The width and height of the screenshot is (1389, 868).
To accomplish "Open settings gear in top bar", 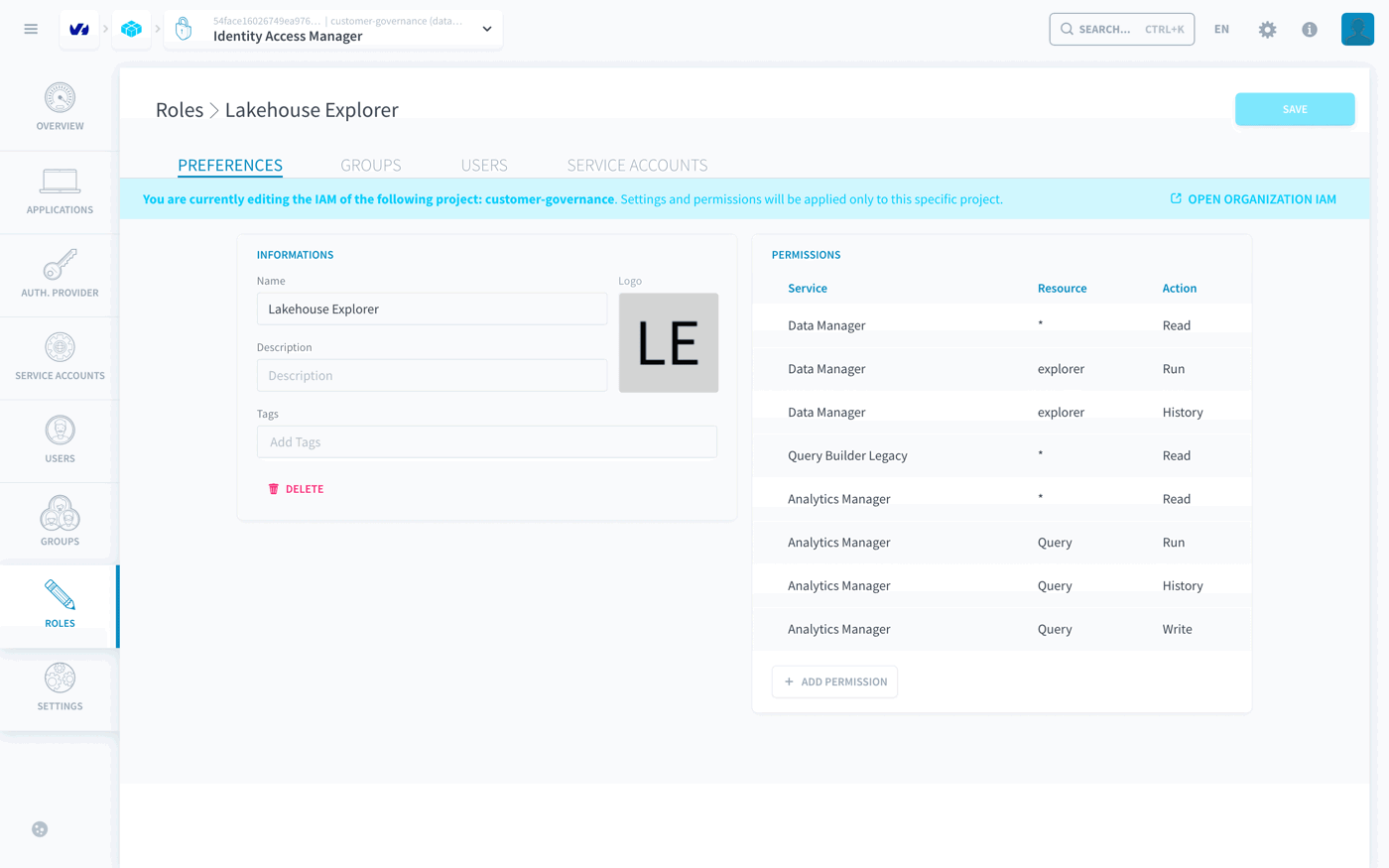I will click(x=1267, y=29).
